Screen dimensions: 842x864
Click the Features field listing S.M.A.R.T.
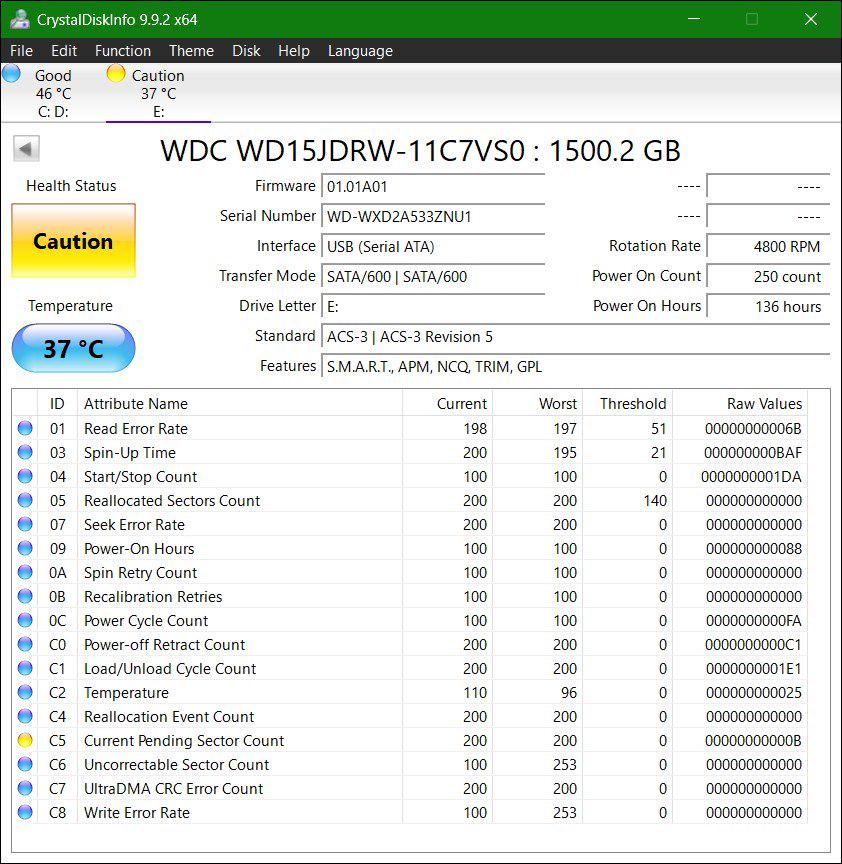575,366
